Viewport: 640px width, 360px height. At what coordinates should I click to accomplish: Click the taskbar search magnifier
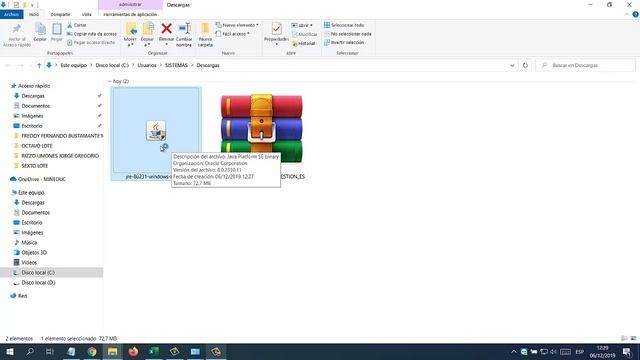[x=30, y=351]
